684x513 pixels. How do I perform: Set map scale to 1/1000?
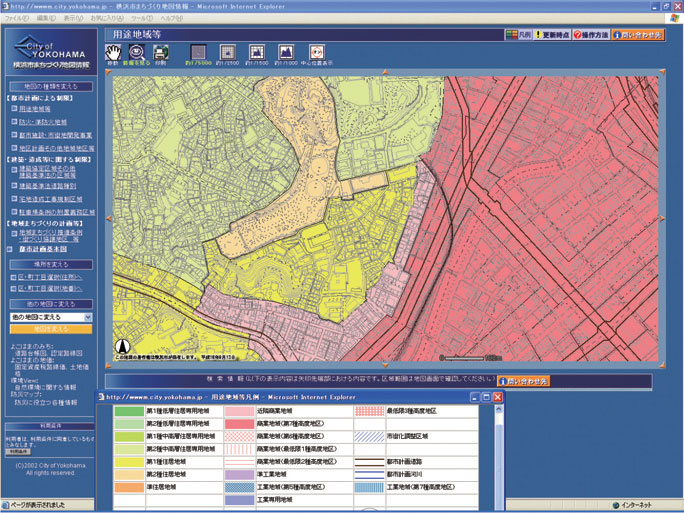coord(286,51)
